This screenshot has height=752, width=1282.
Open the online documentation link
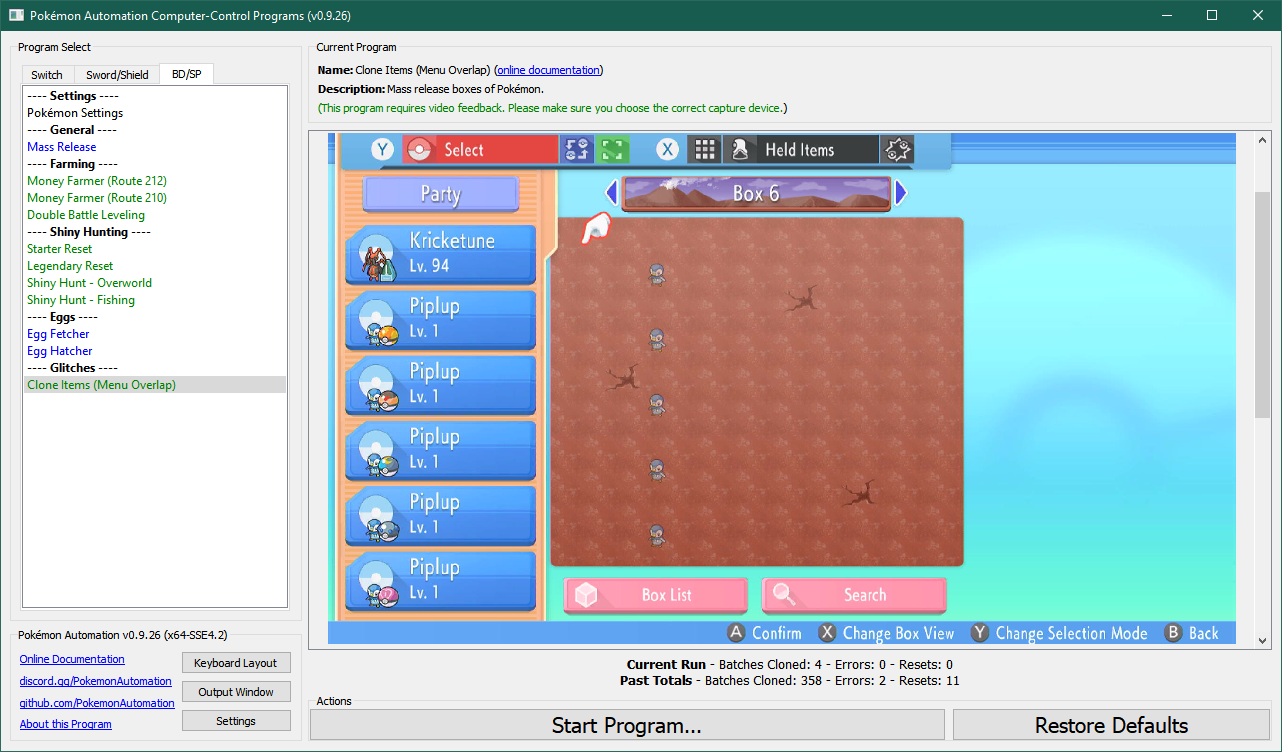549,70
